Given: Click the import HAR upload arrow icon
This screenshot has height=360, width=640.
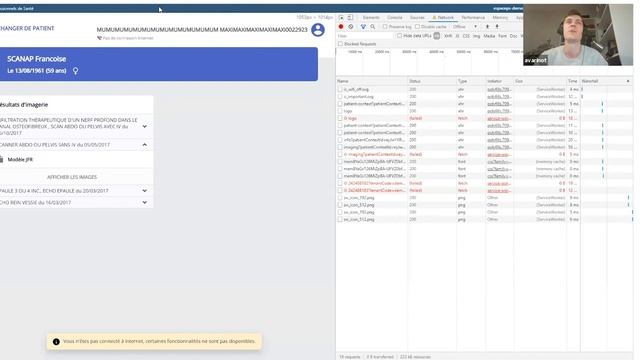Looking at the screenshot, I should [487, 27].
